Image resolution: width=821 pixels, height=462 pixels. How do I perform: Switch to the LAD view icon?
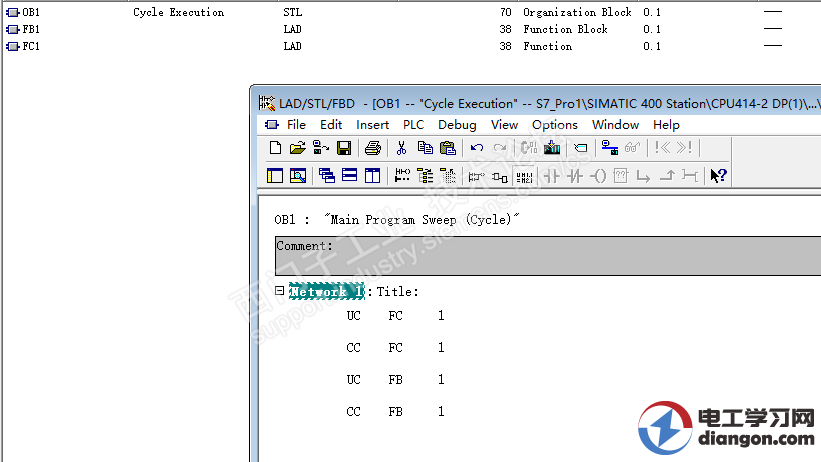[x=476, y=177]
